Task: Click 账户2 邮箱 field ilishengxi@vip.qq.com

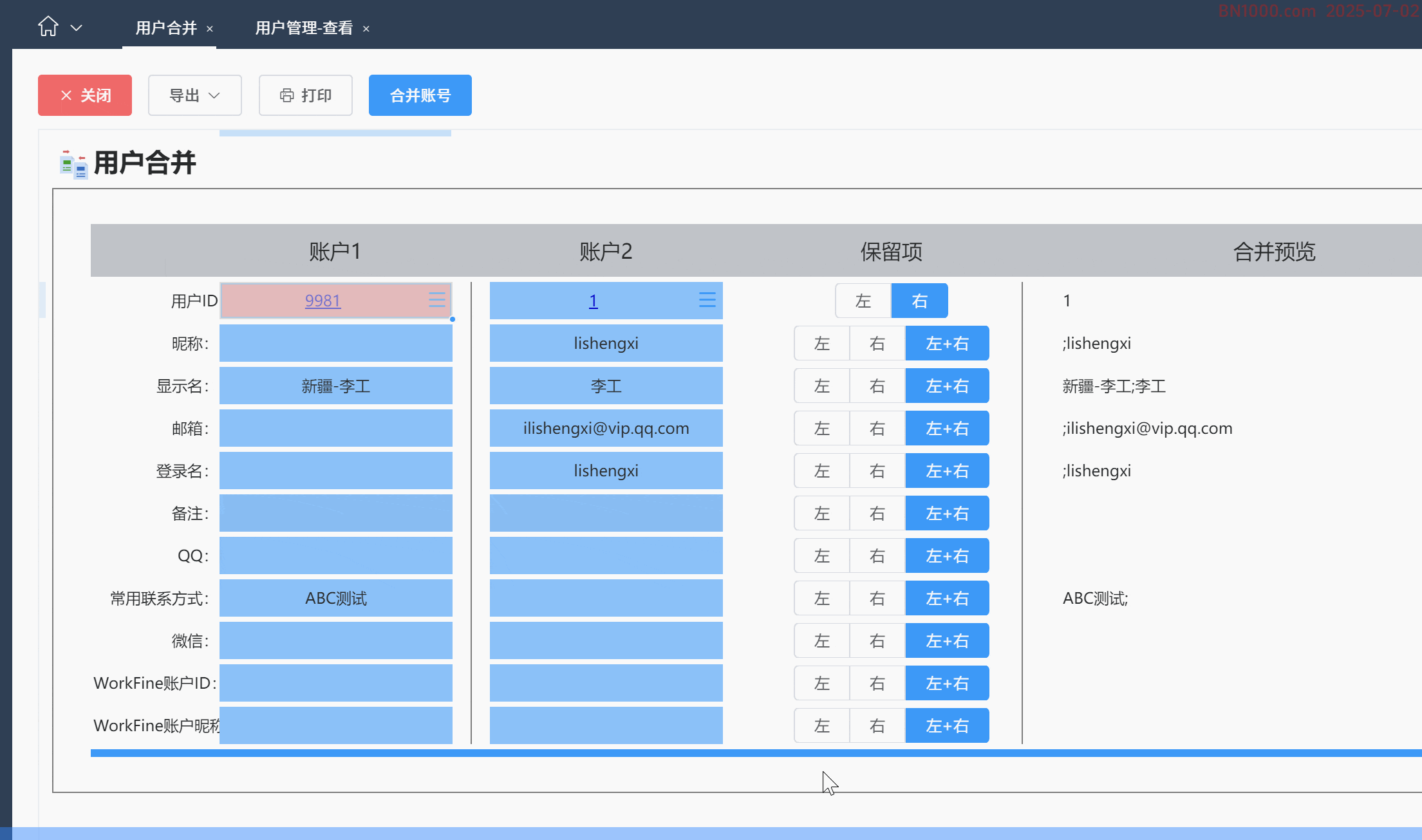Action: (x=606, y=428)
